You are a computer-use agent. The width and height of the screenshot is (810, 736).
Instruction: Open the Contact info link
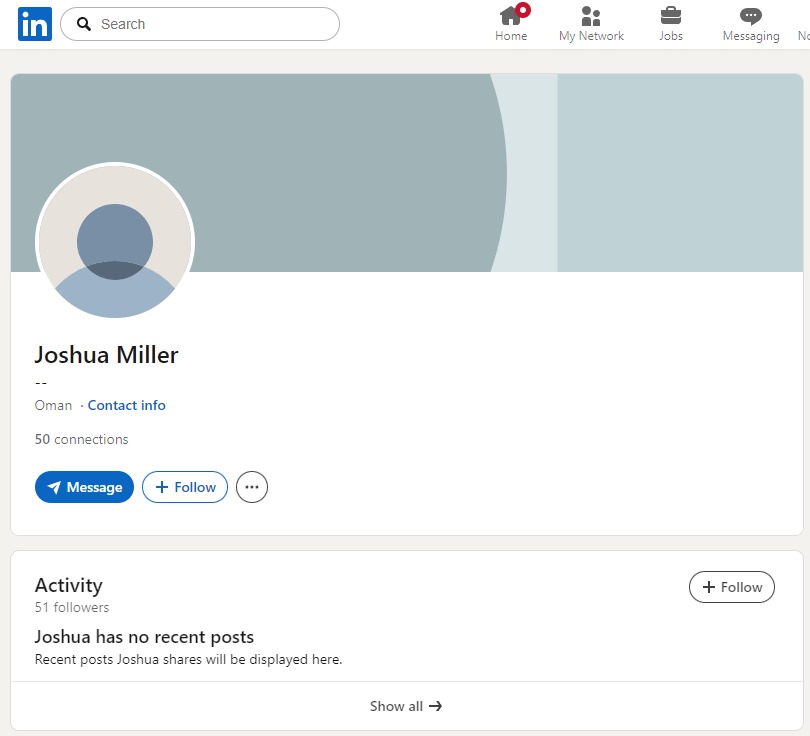point(126,405)
